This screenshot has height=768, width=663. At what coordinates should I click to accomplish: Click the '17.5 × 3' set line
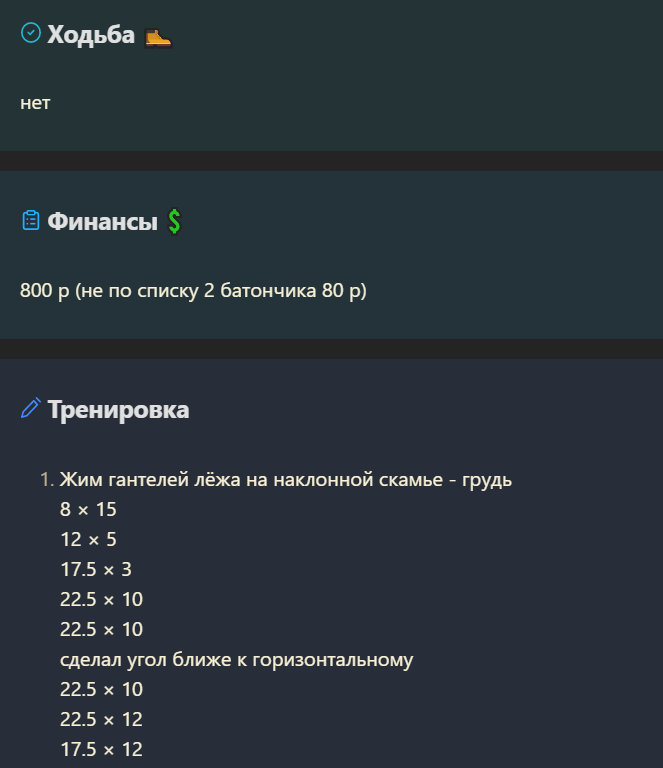[96, 570]
